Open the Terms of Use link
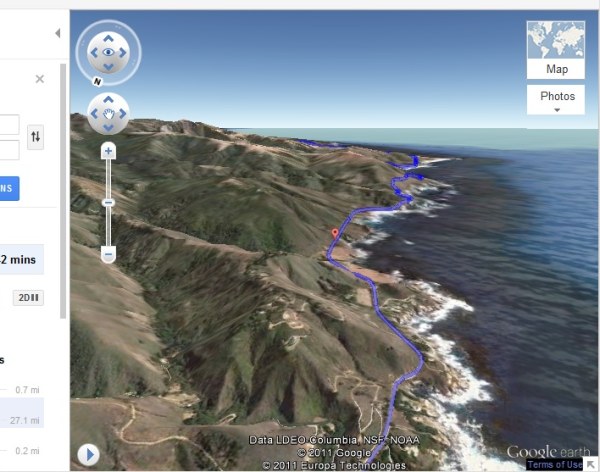Image resolution: width=600 pixels, height=472 pixels. point(554,465)
